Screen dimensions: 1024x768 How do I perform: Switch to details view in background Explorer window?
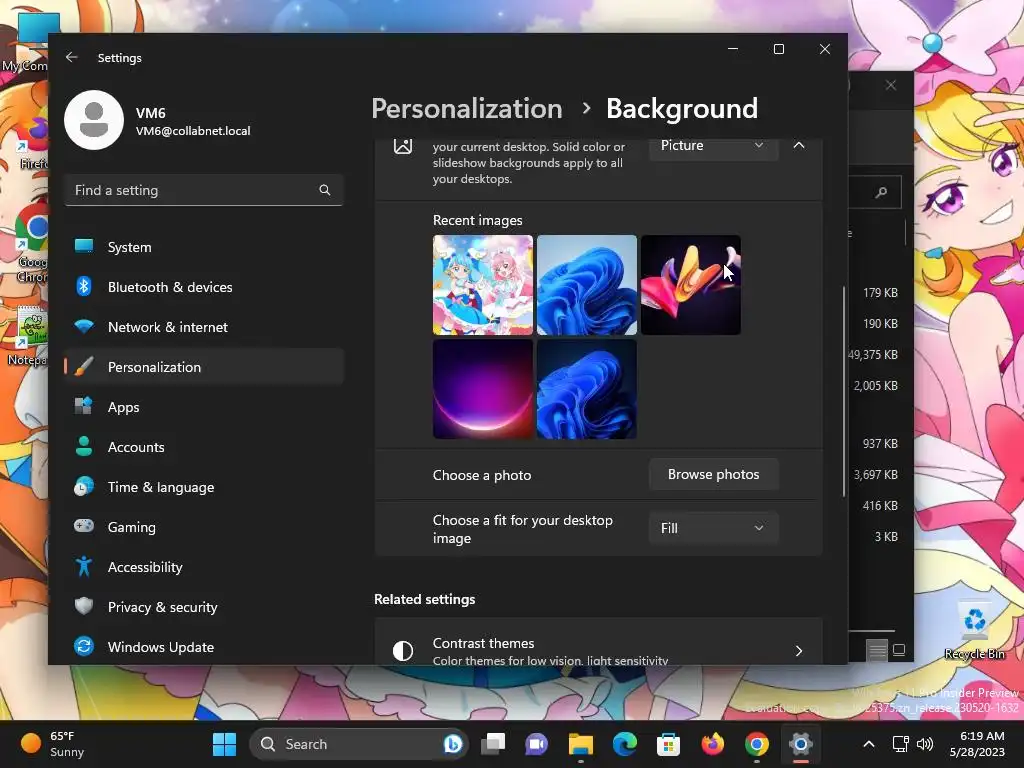click(x=877, y=650)
